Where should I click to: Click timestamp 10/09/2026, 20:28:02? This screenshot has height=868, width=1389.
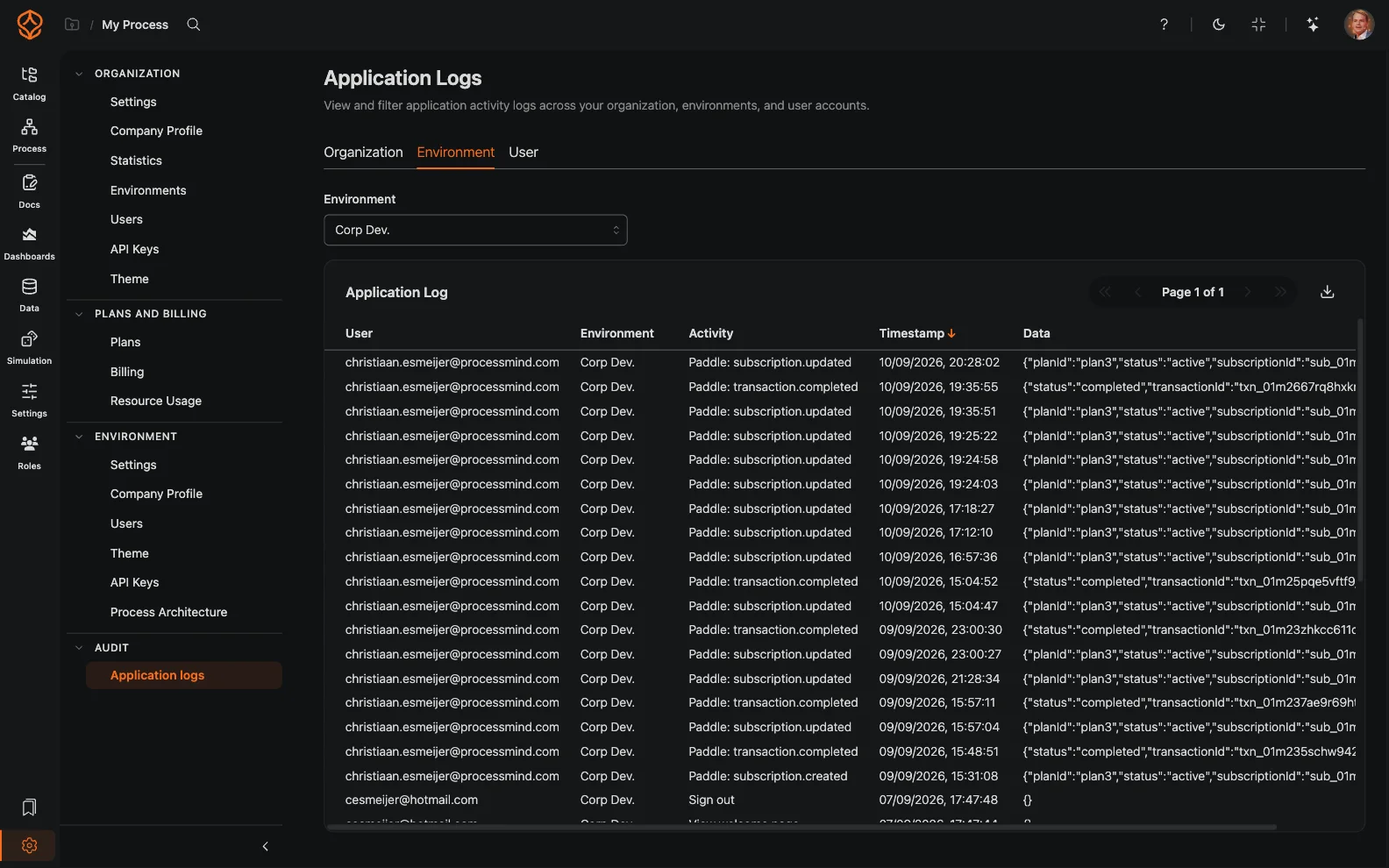pos(939,362)
